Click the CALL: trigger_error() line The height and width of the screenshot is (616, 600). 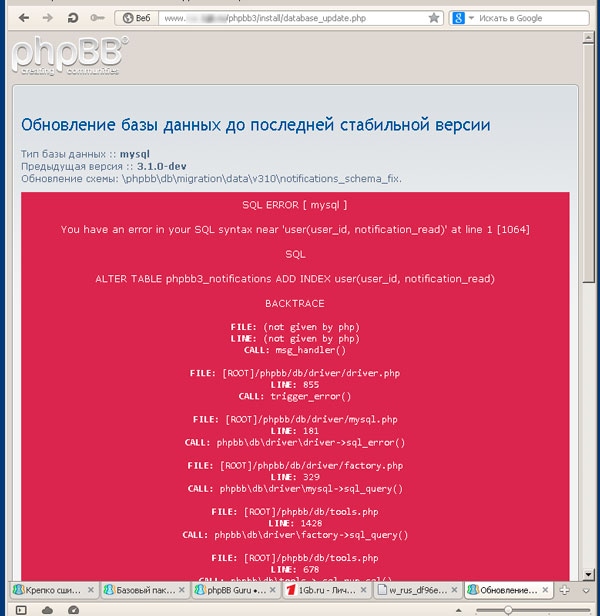295,396
